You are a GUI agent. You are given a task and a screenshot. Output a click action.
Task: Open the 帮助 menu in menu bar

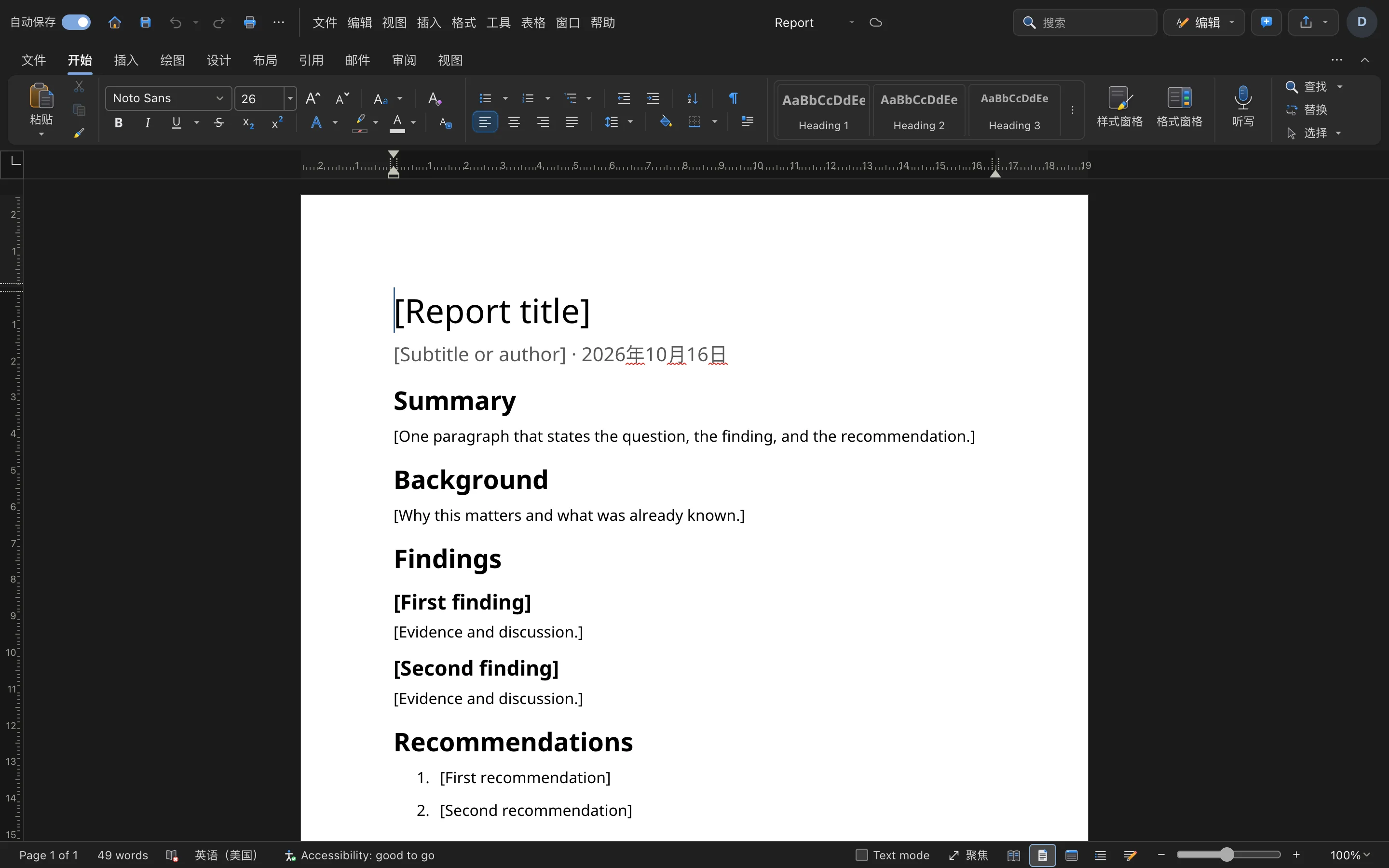(602, 22)
